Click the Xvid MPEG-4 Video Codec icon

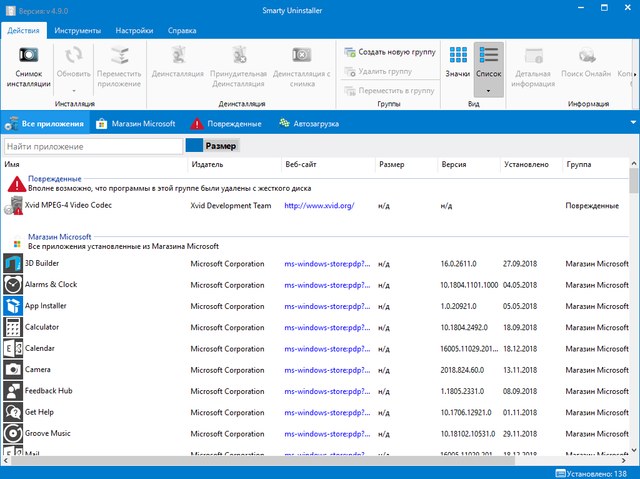coord(13,205)
